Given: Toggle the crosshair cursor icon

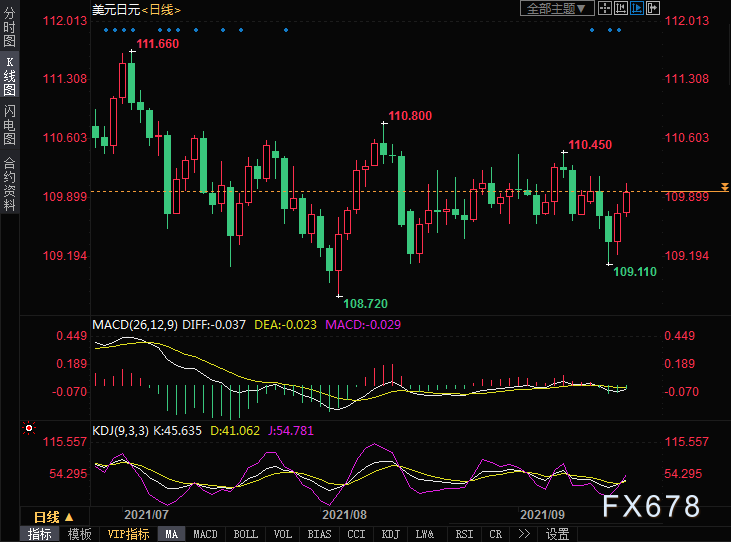Looking at the screenshot, I should [605, 8].
